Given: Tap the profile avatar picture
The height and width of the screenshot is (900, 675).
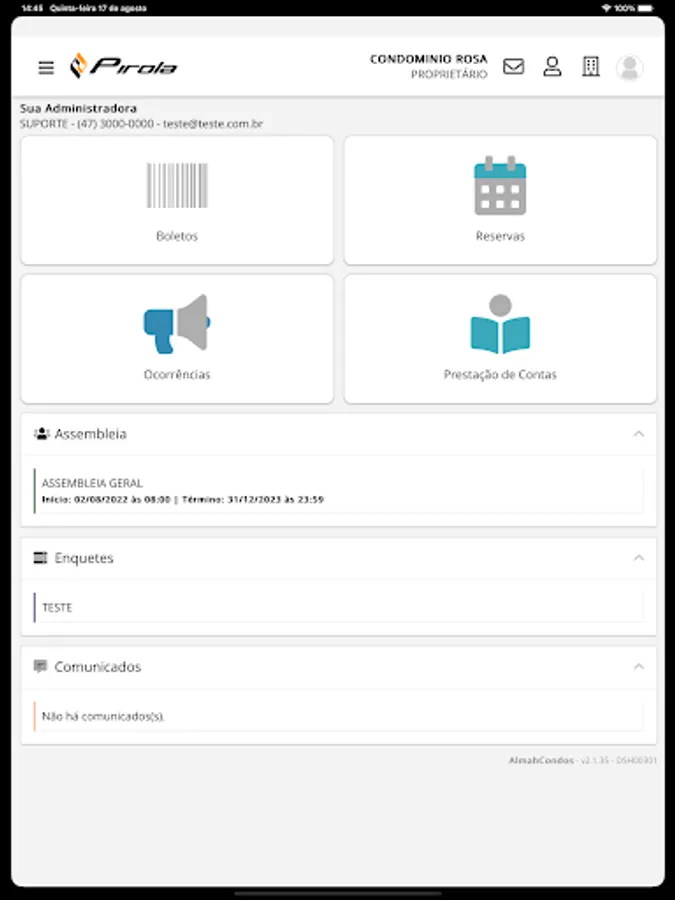Looking at the screenshot, I should (629, 67).
